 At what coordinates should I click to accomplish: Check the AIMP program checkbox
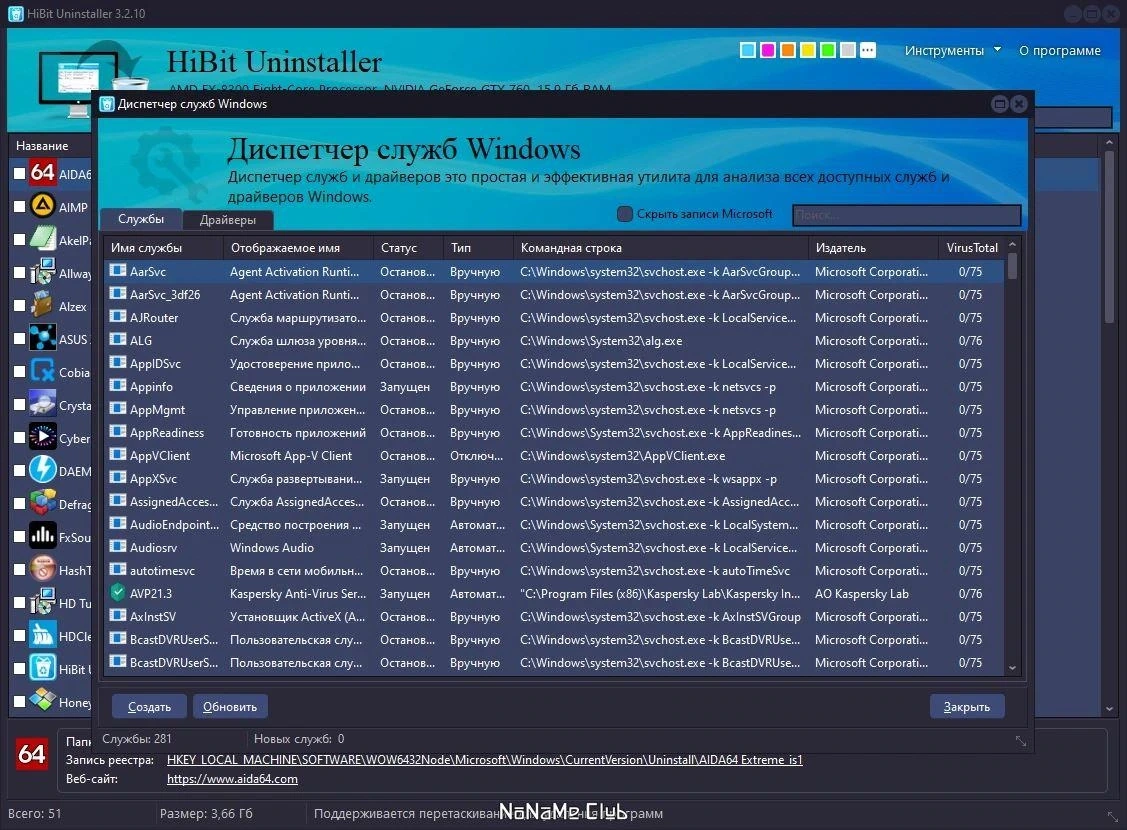click(x=19, y=206)
